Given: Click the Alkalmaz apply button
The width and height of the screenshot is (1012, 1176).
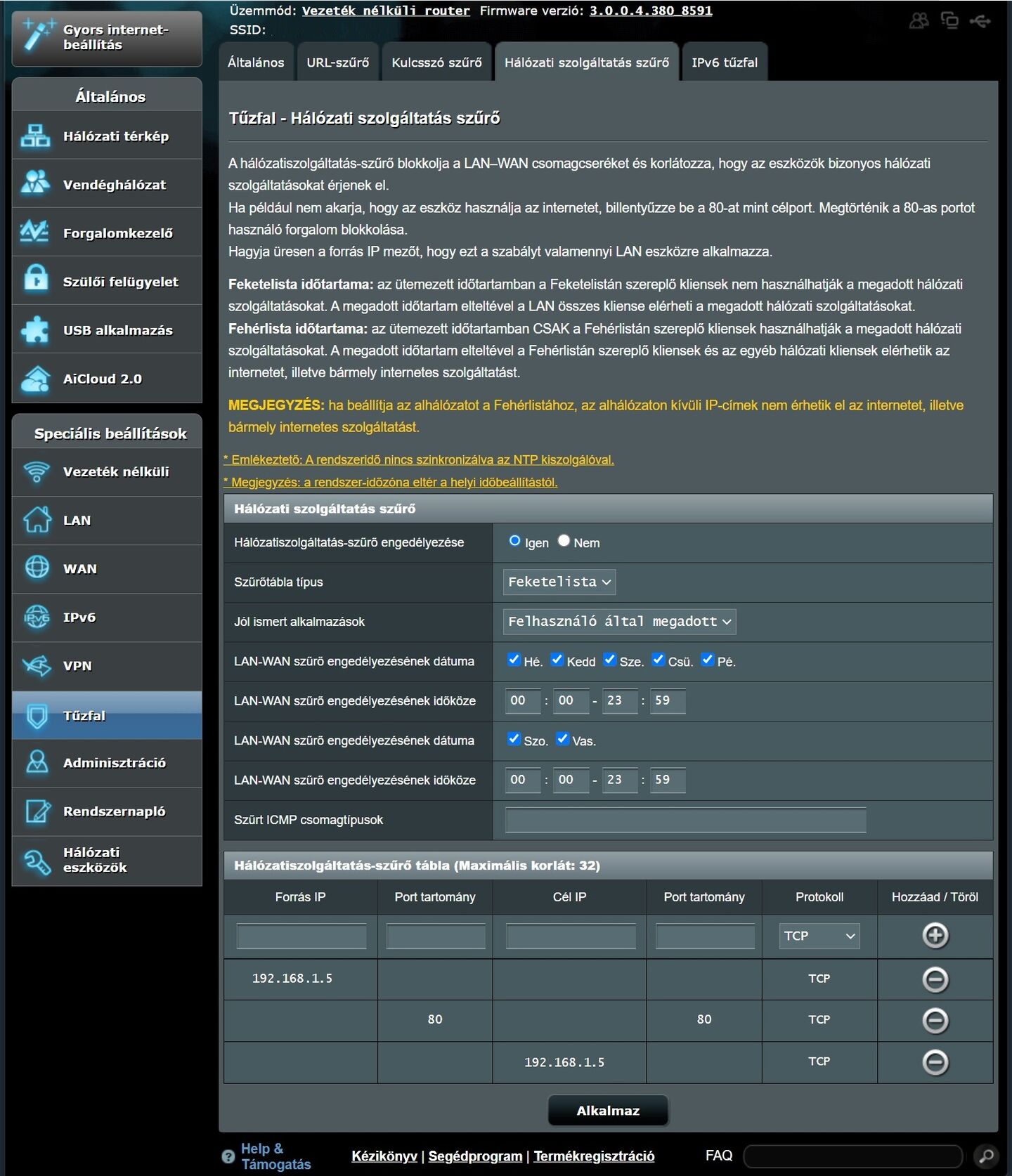Looking at the screenshot, I should tap(608, 1111).
